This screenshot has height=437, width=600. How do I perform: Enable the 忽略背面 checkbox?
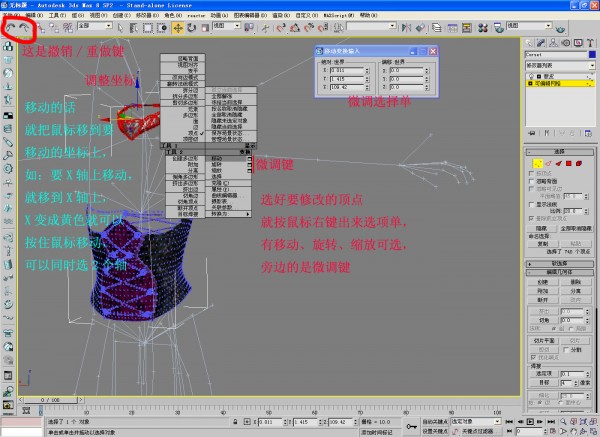pyautogui.click(x=530, y=182)
